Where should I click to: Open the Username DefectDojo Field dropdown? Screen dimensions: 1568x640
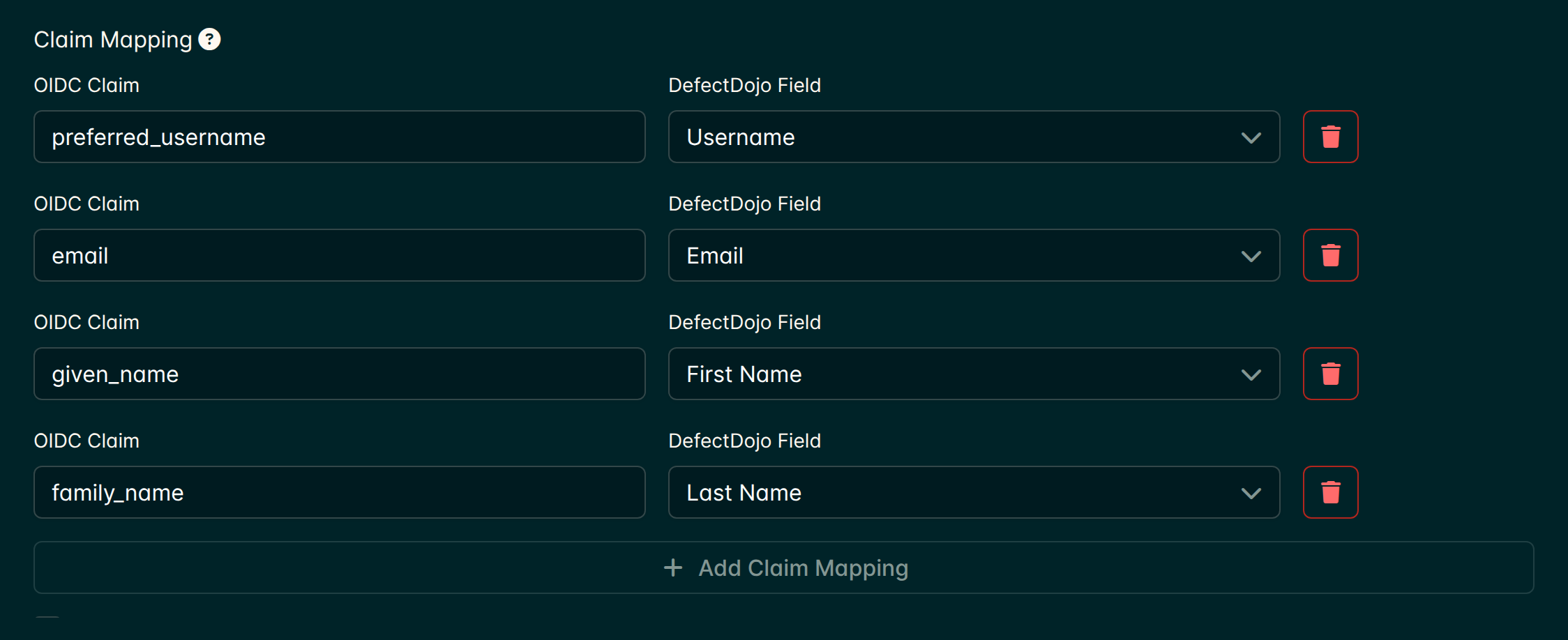click(974, 137)
